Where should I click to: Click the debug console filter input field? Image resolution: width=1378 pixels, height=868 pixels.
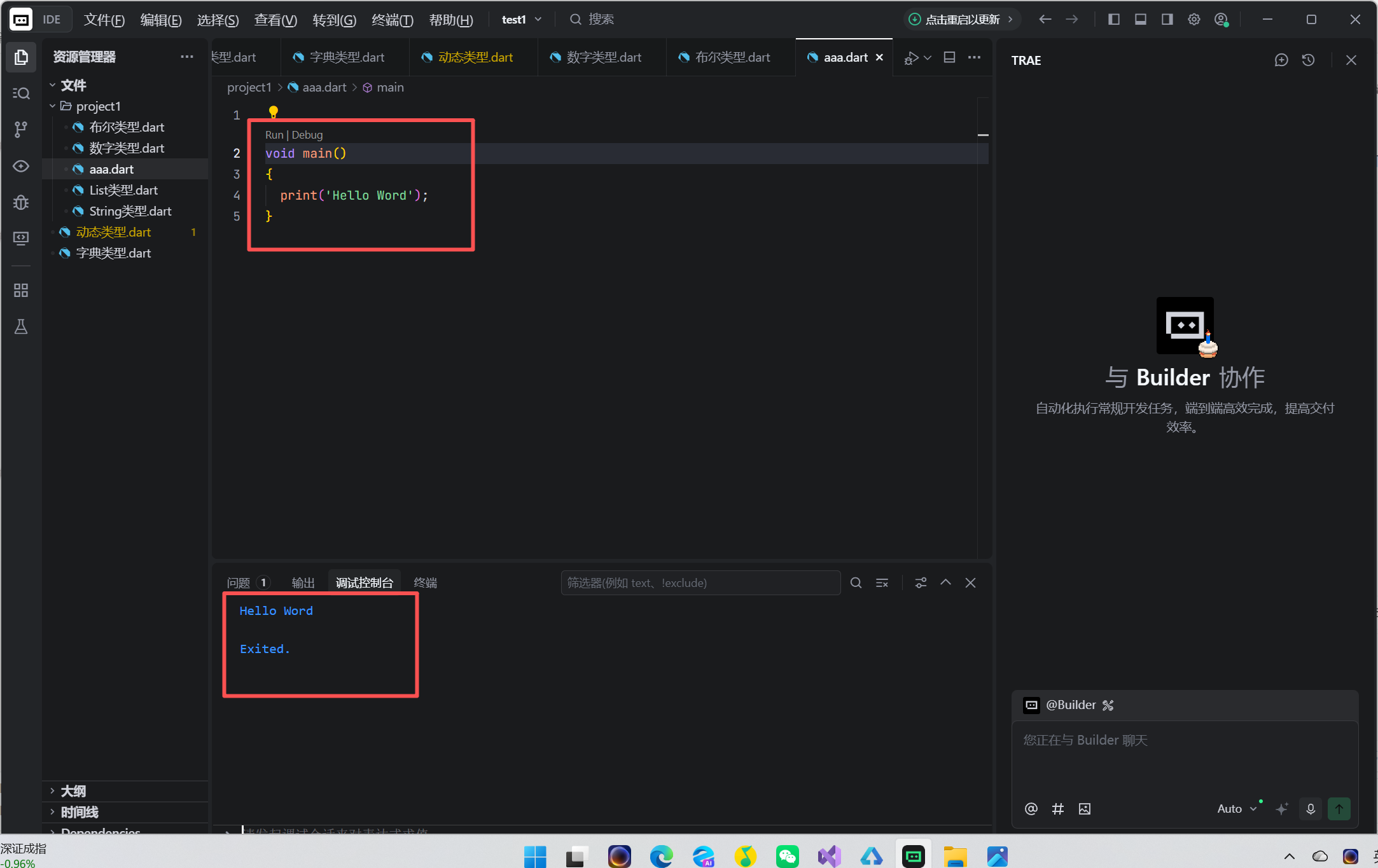click(x=700, y=583)
